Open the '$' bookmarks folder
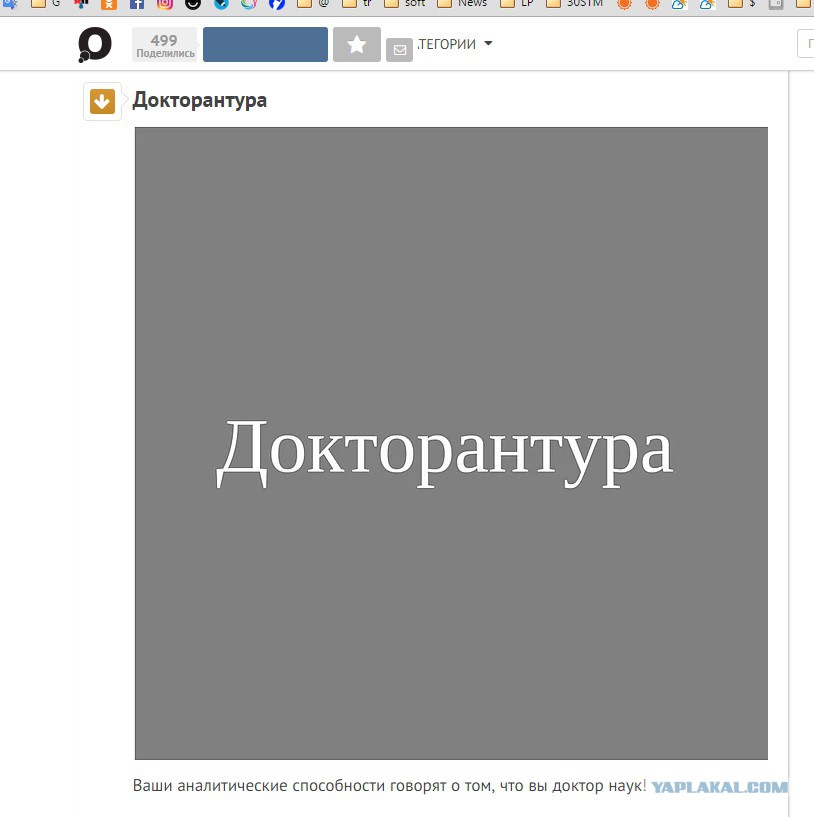Viewport: 814px width, 817px height. pyautogui.click(x=742, y=4)
